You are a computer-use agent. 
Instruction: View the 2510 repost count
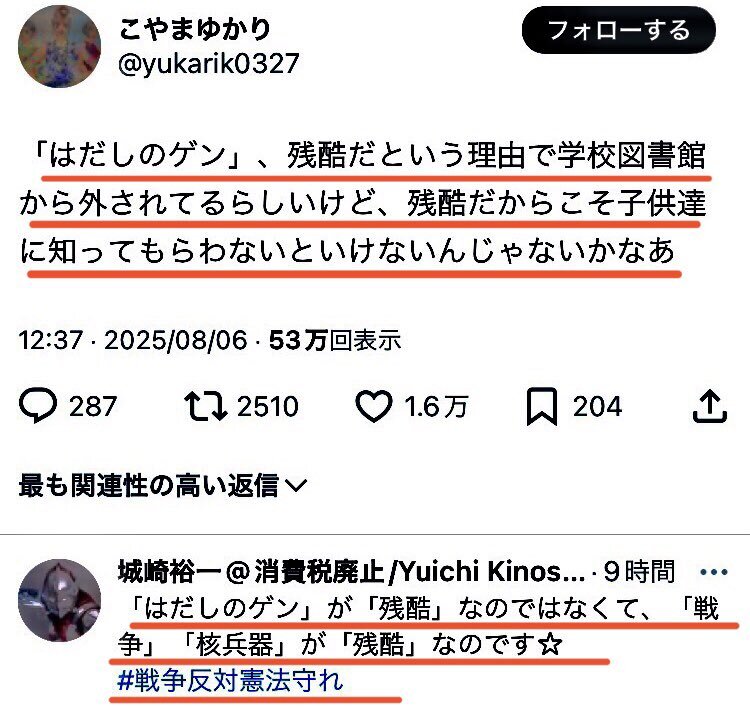(x=268, y=406)
